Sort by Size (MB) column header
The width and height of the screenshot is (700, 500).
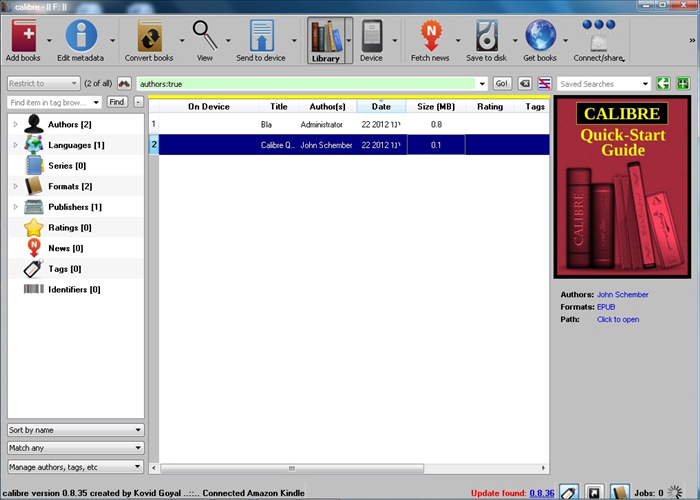tap(436, 106)
